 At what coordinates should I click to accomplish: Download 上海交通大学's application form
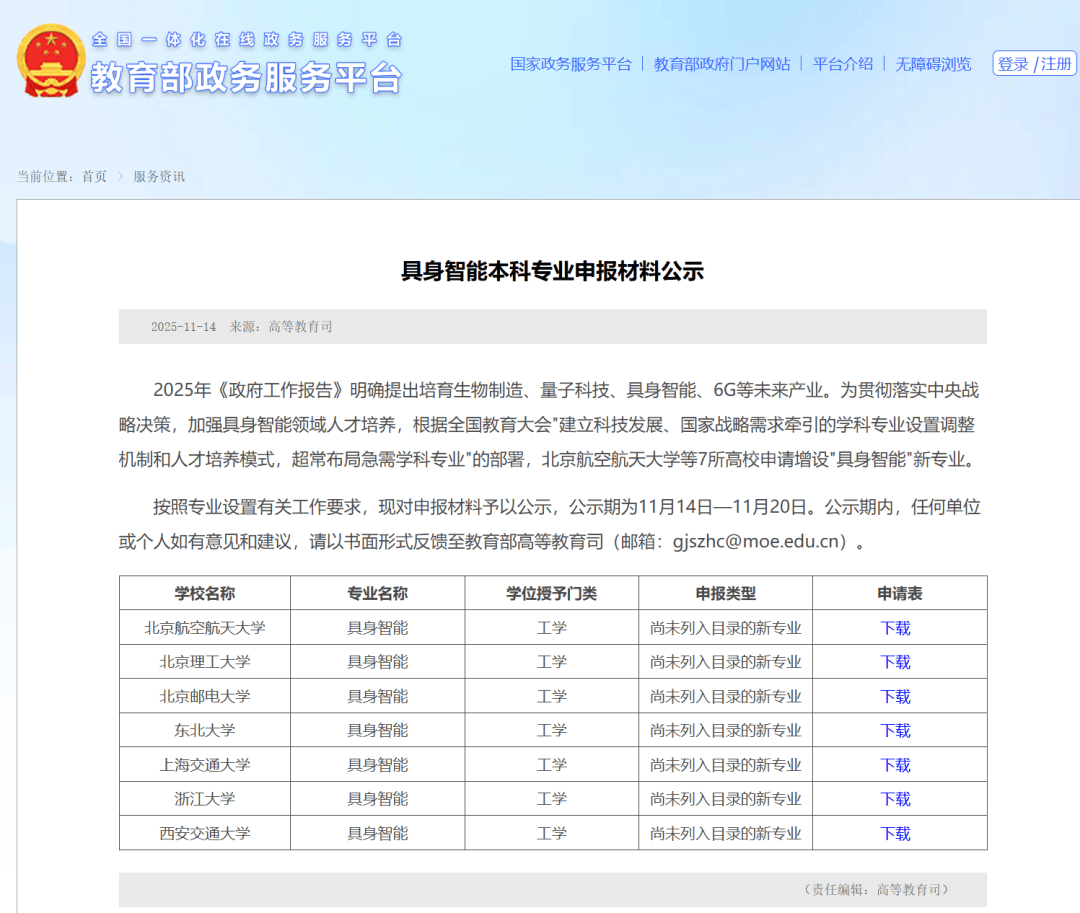point(895,764)
